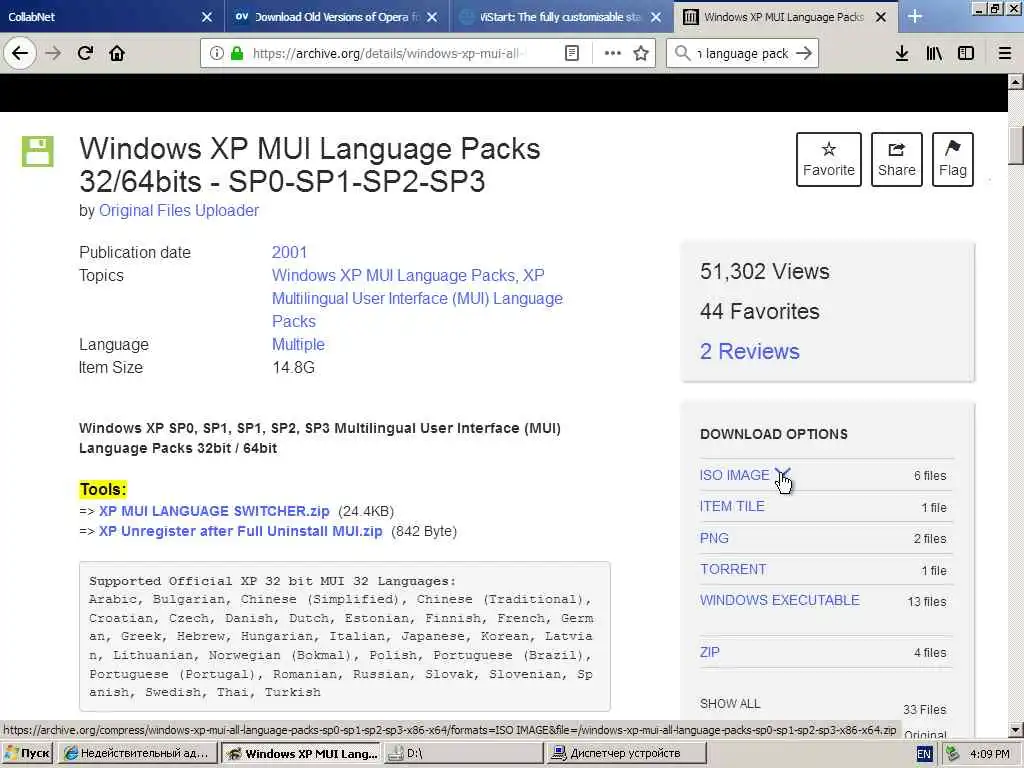This screenshot has width=1024, height=768.
Task: Bookmark this page with star icon
Action: click(x=641, y=54)
